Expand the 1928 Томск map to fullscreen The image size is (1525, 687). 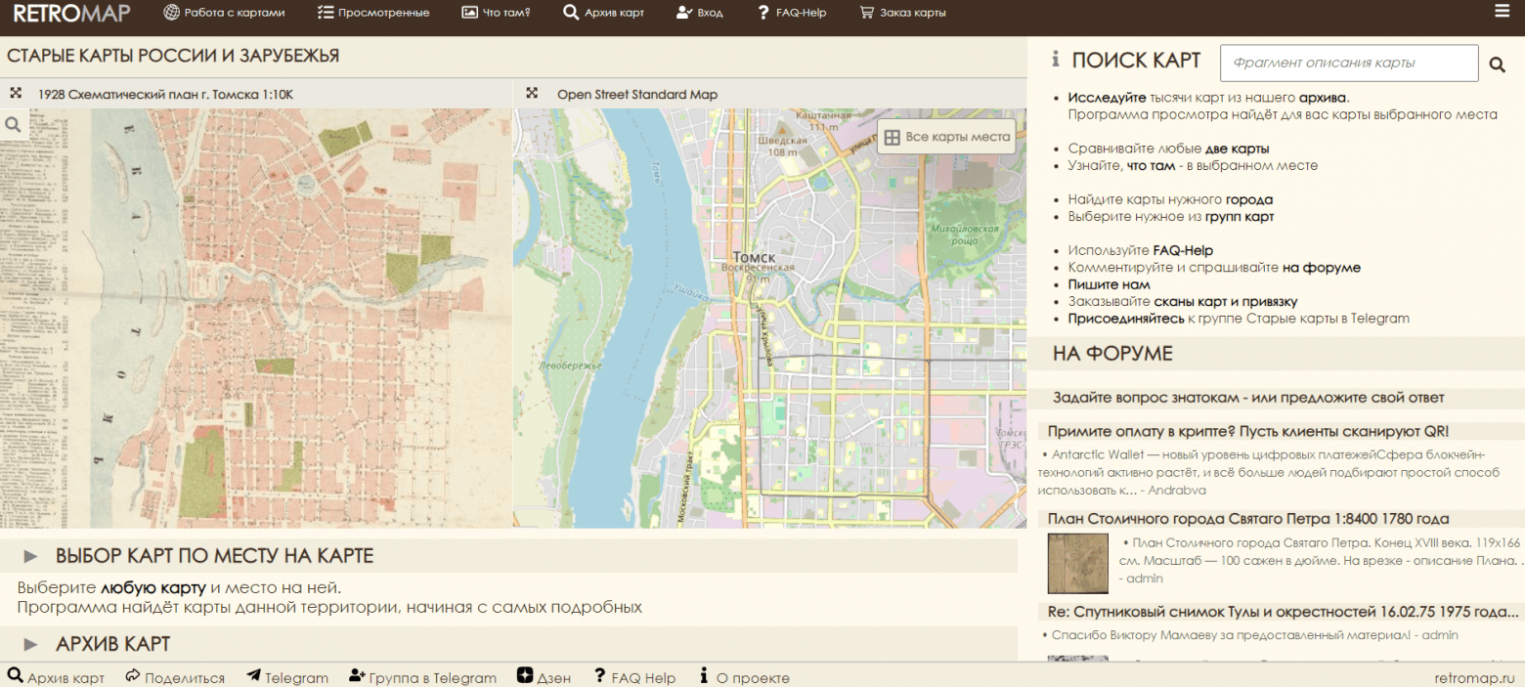(x=16, y=93)
